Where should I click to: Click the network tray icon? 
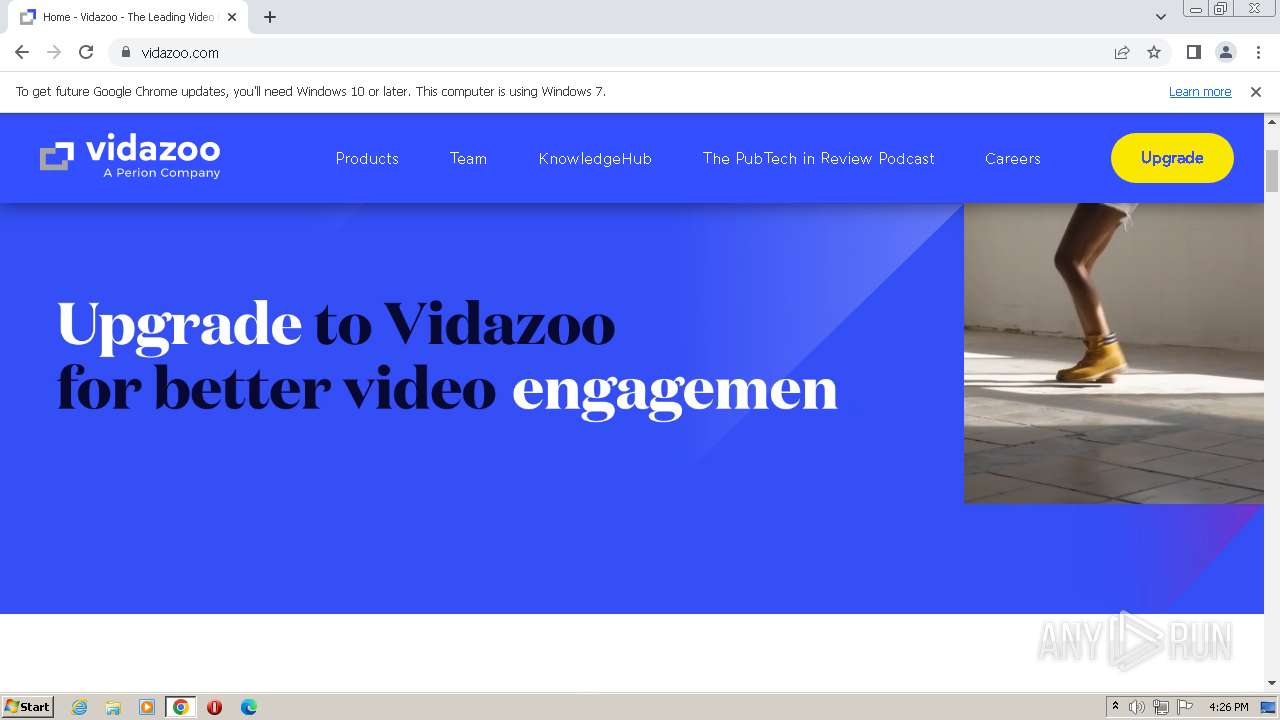point(1161,707)
